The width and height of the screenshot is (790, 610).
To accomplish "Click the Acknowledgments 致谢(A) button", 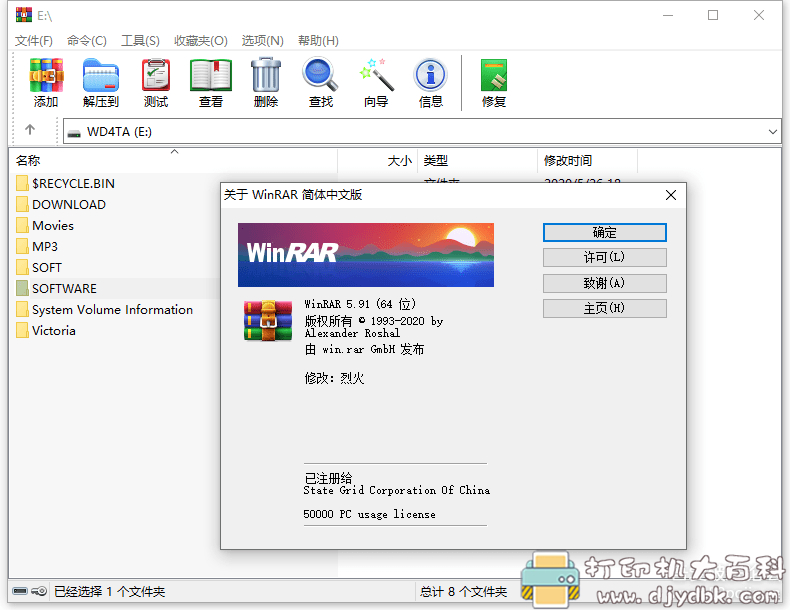I will coord(605,283).
